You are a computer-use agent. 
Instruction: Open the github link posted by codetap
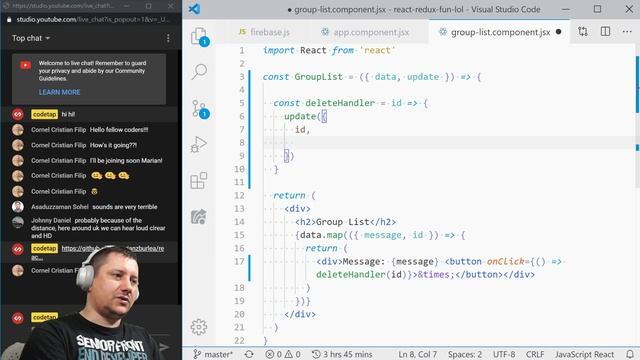coord(113,248)
